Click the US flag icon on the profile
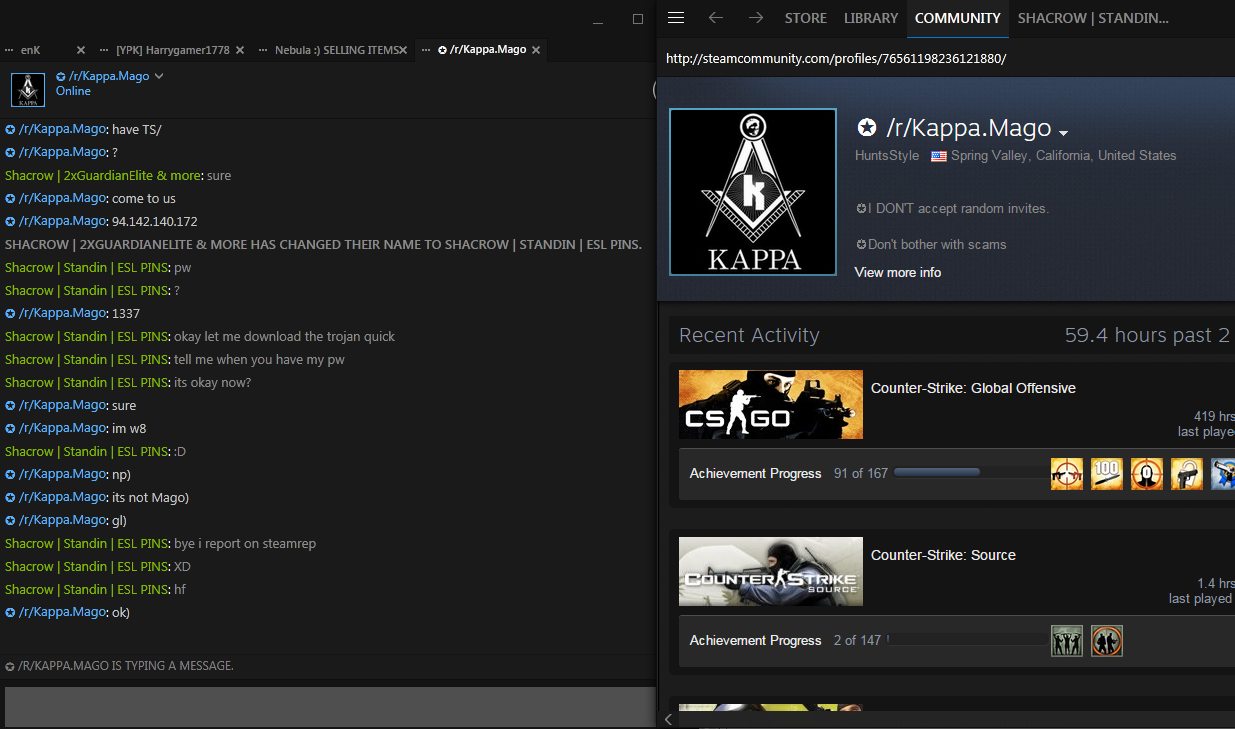The width and height of the screenshot is (1235, 729). pyautogui.click(x=939, y=156)
